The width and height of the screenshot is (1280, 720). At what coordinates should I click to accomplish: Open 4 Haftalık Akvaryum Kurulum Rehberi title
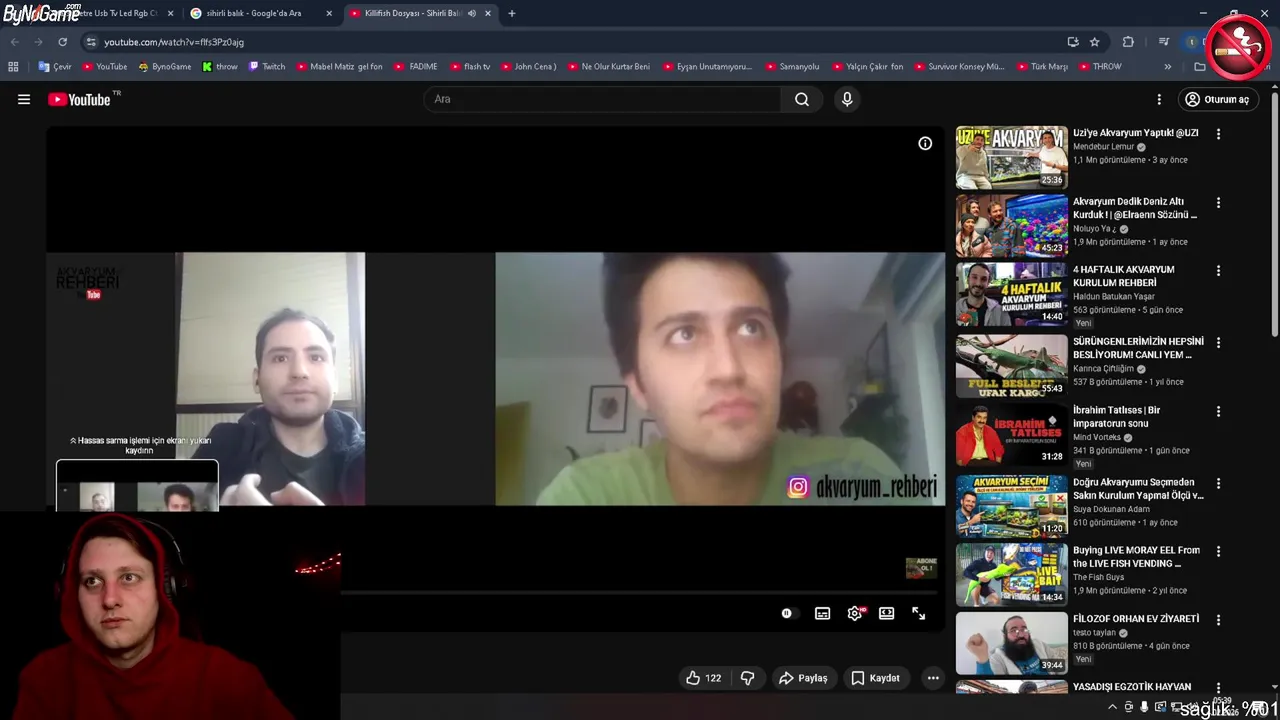[1124, 276]
